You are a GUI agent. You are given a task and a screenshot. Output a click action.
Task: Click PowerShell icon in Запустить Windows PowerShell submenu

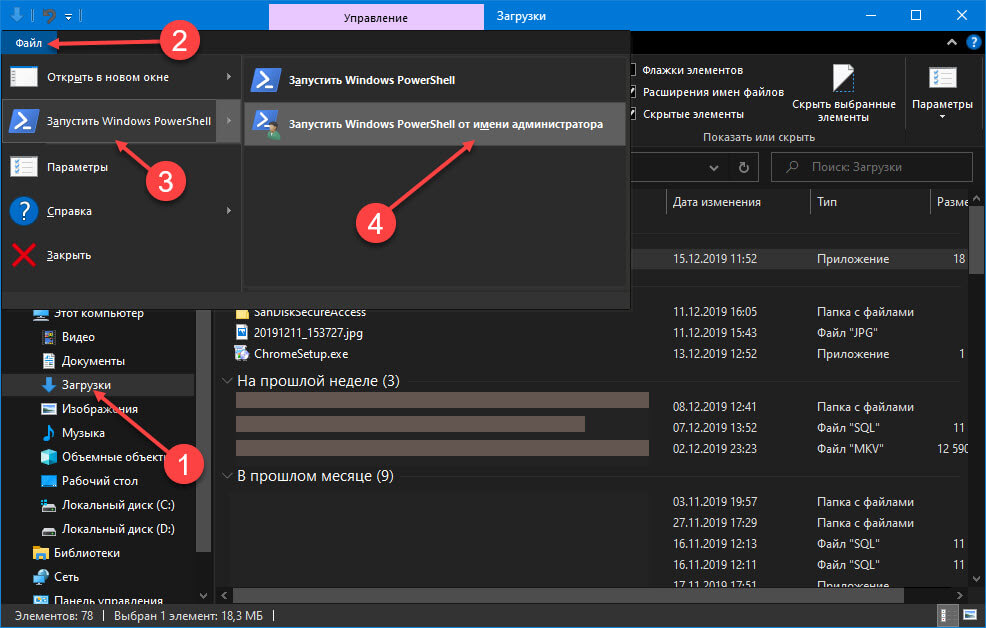click(x=265, y=80)
